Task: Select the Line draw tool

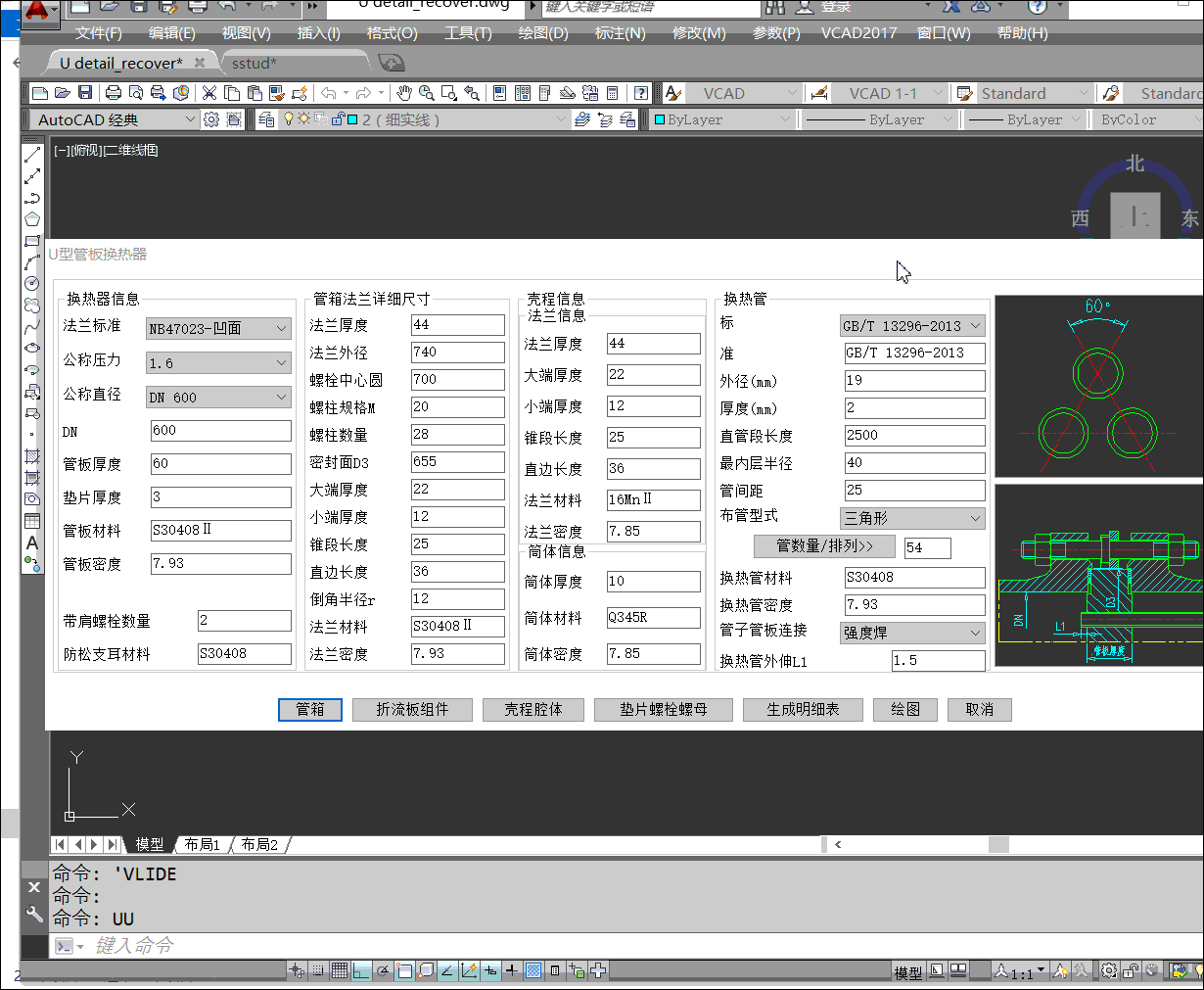Action: click(x=32, y=155)
